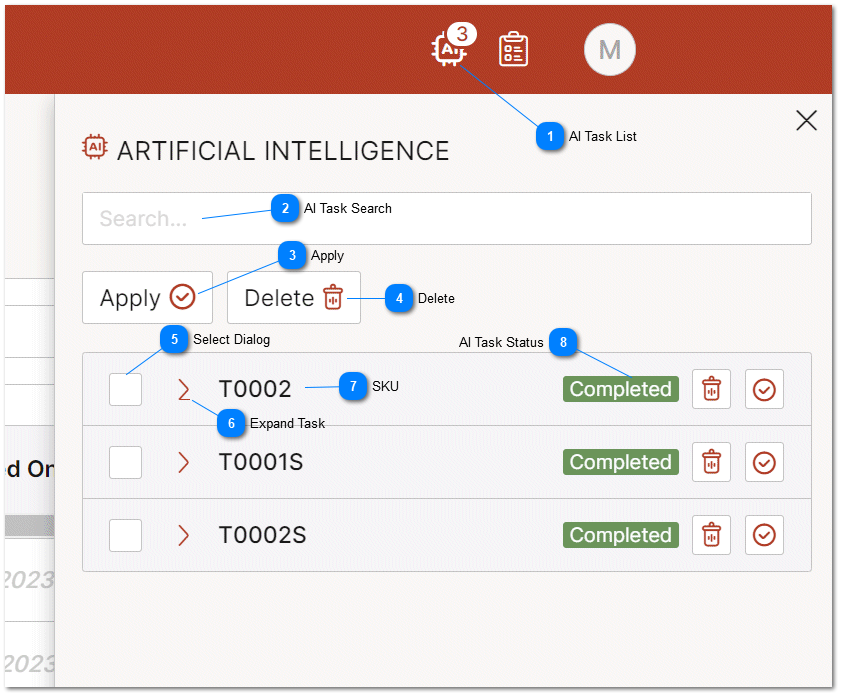Expand the T0002S task chevron

(182, 535)
